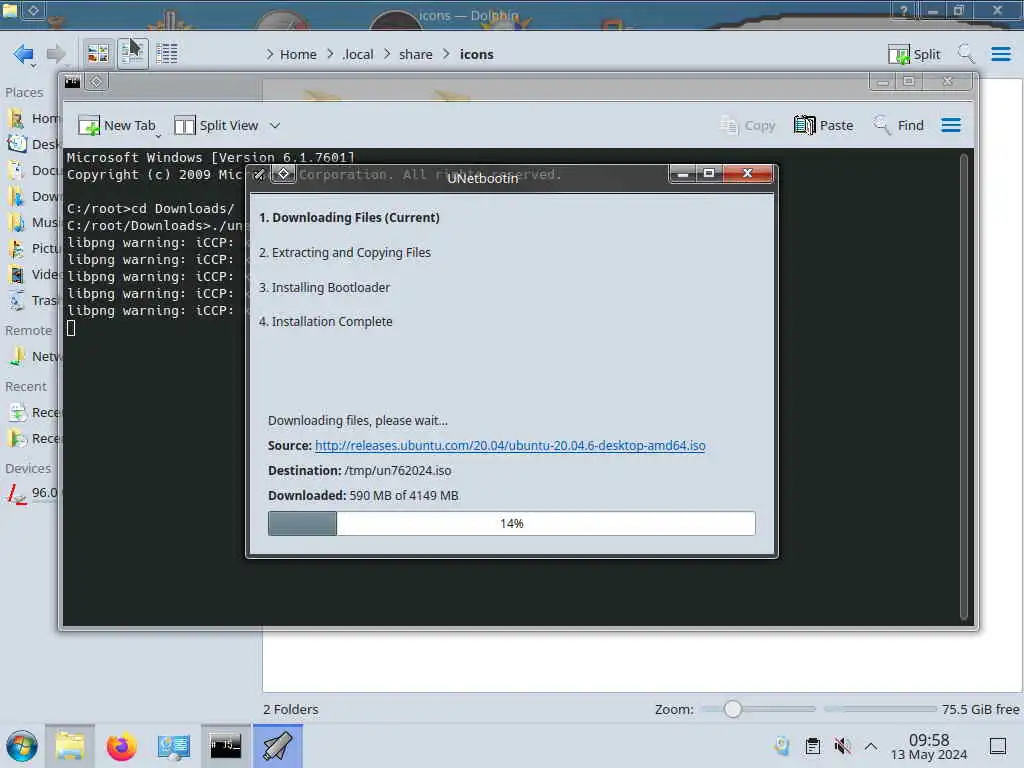Go back using Dolphin's back arrow
This screenshot has height=768, width=1024.
click(x=24, y=54)
